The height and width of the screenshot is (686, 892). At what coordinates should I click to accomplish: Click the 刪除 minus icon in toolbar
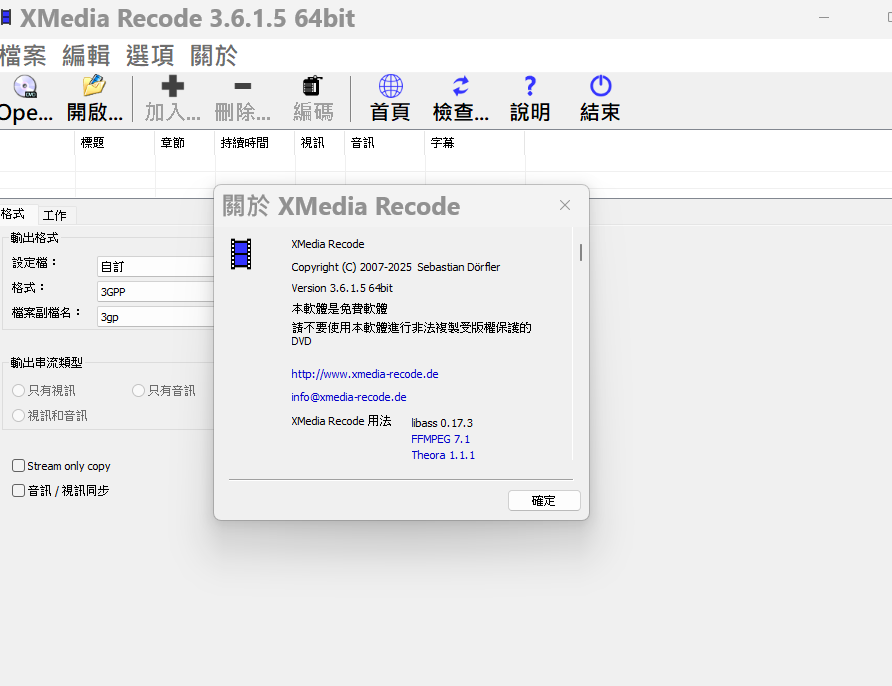pyautogui.click(x=242, y=86)
